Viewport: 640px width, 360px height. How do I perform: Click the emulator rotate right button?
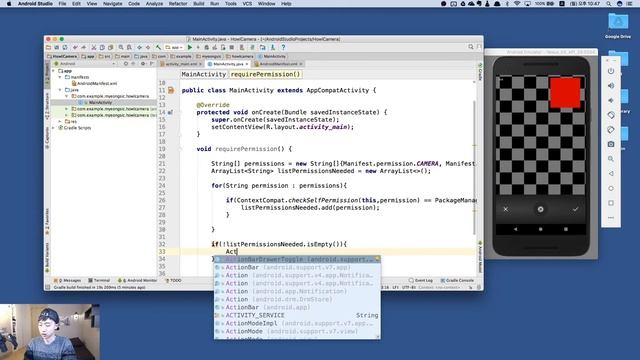tap(611, 130)
